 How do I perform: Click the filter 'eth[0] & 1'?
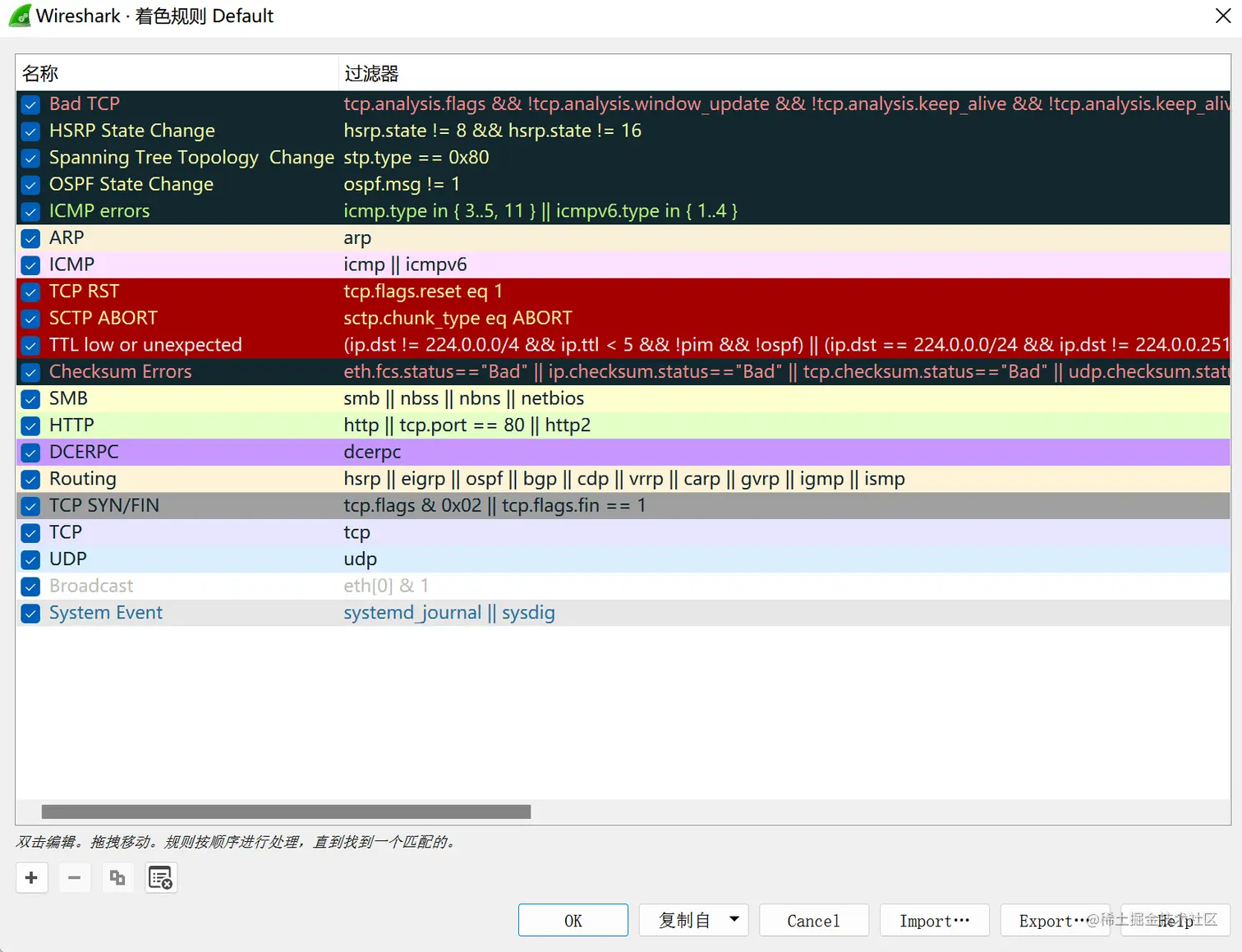pyautogui.click(x=386, y=586)
